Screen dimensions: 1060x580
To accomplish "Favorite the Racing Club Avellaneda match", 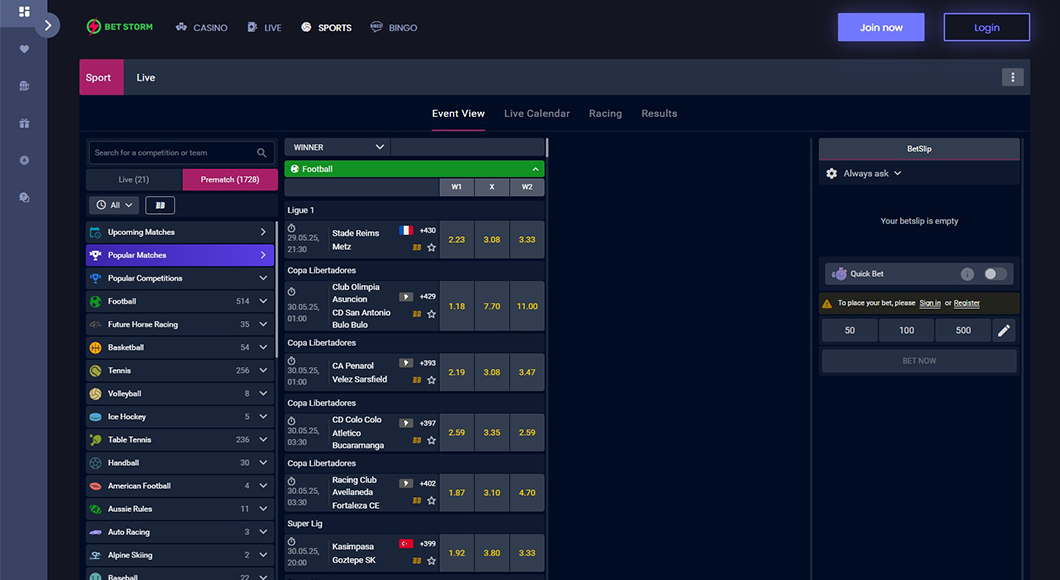I will 431,500.
